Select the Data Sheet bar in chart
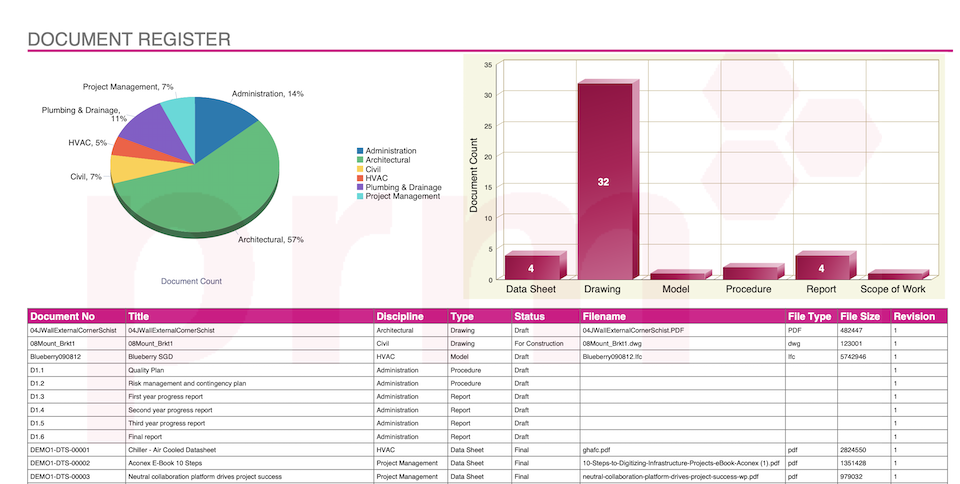Viewport: 960px width, 484px height. tap(531, 267)
